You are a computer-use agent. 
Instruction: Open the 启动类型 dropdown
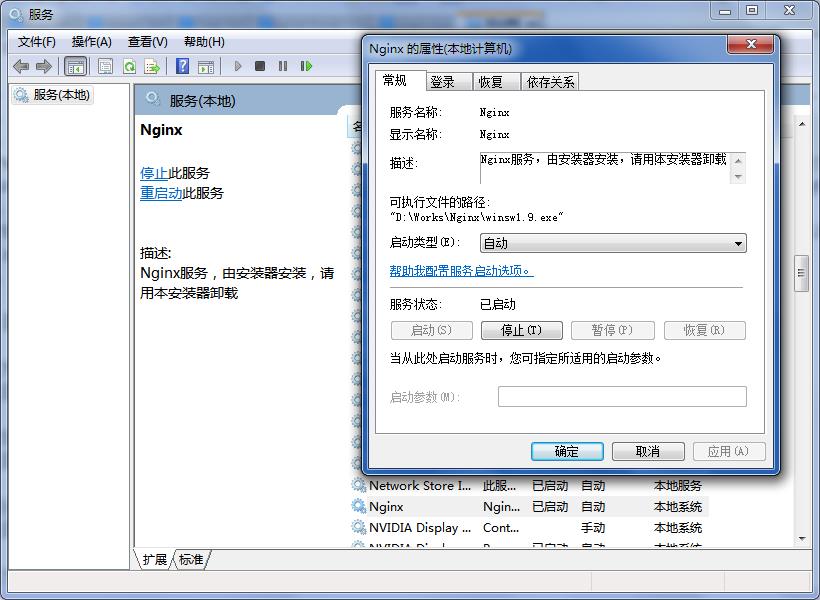[613, 243]
